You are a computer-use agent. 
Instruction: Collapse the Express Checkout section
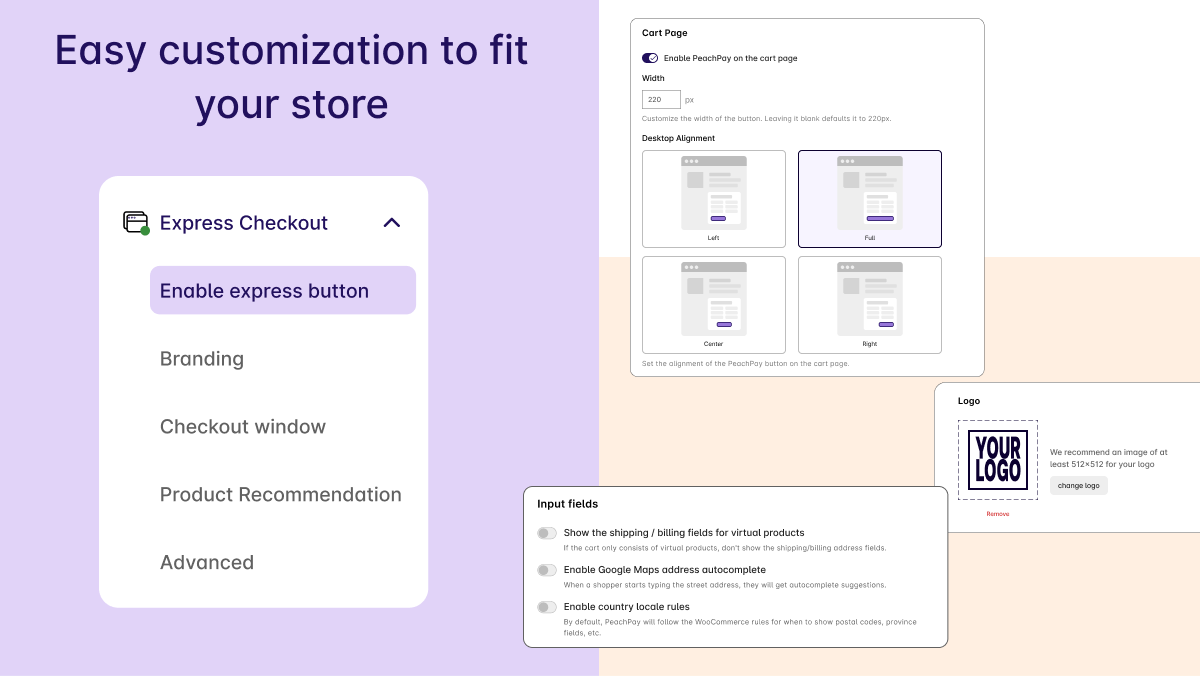click(391, 223)
